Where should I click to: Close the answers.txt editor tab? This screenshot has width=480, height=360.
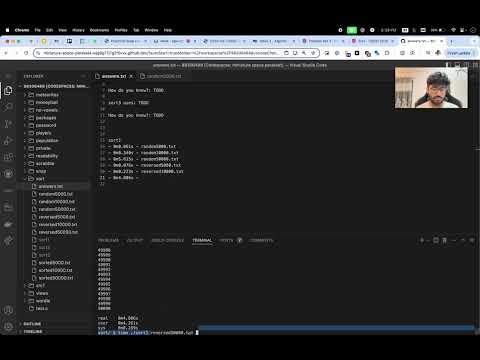(131, 76)
